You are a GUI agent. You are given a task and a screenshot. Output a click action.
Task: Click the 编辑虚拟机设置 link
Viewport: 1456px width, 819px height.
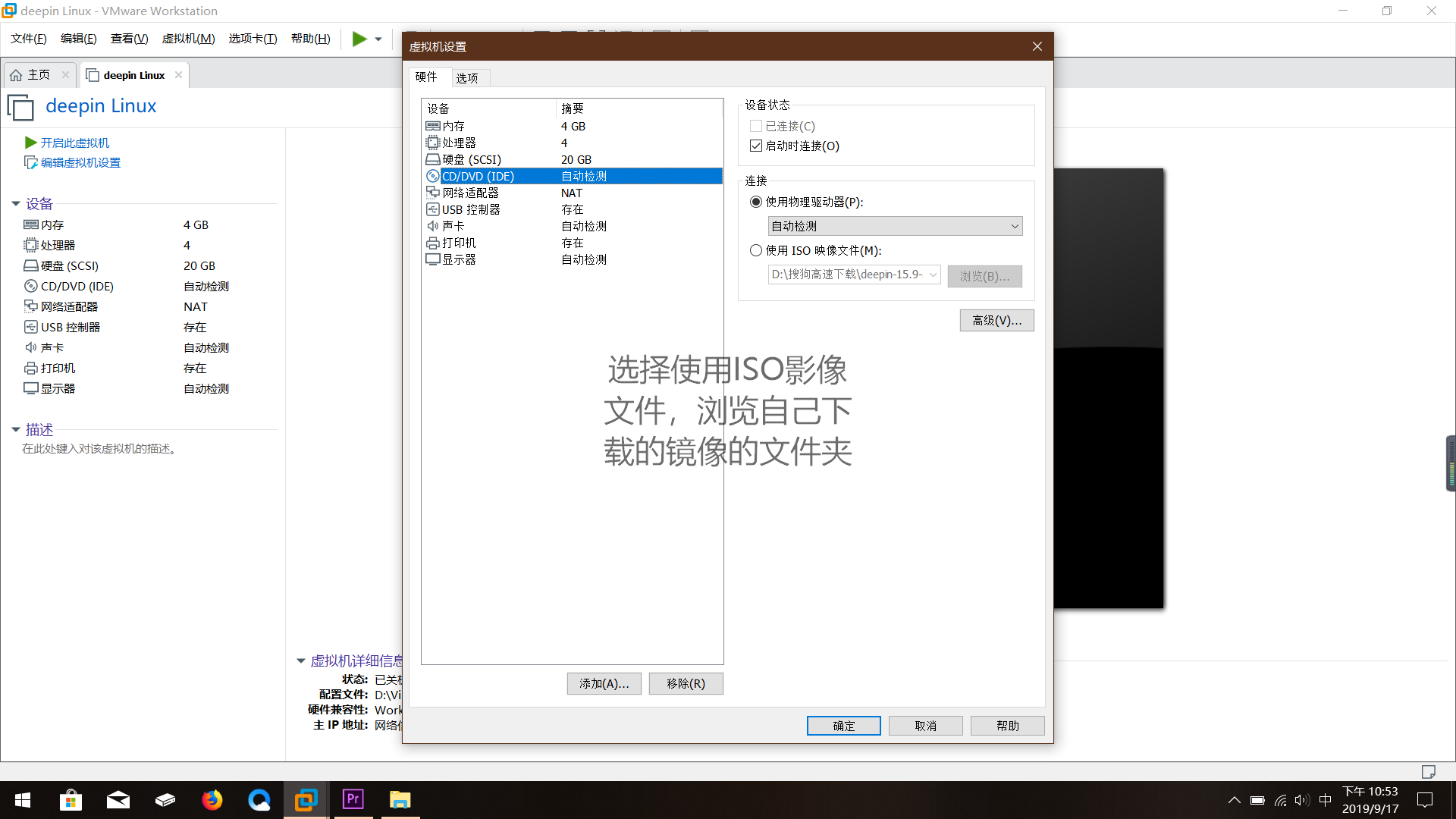tap(80, 162)
